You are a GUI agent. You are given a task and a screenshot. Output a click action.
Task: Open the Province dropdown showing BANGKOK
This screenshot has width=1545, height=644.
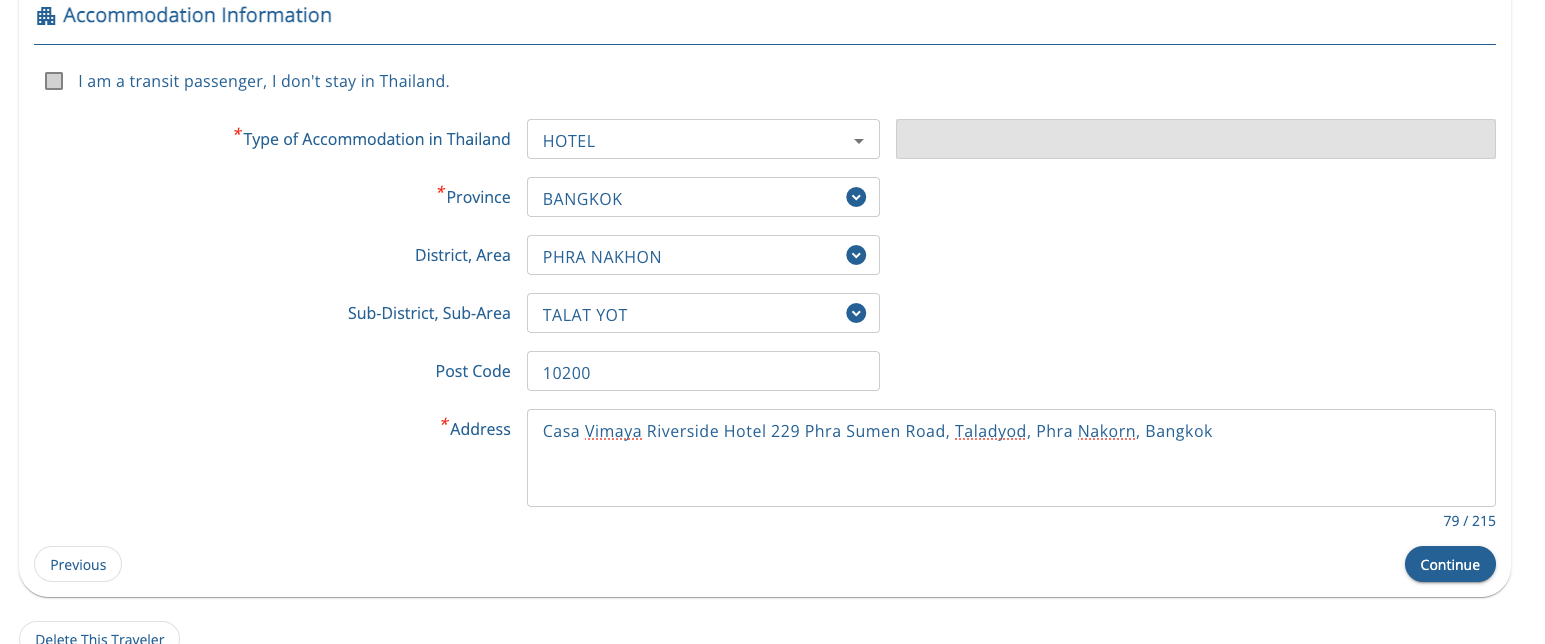coord(690,198)
